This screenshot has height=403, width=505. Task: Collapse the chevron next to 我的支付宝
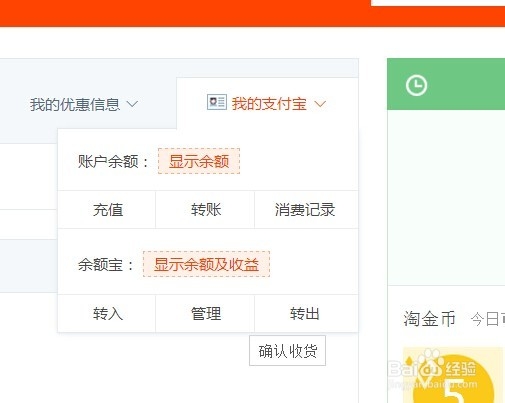point(320,104)
